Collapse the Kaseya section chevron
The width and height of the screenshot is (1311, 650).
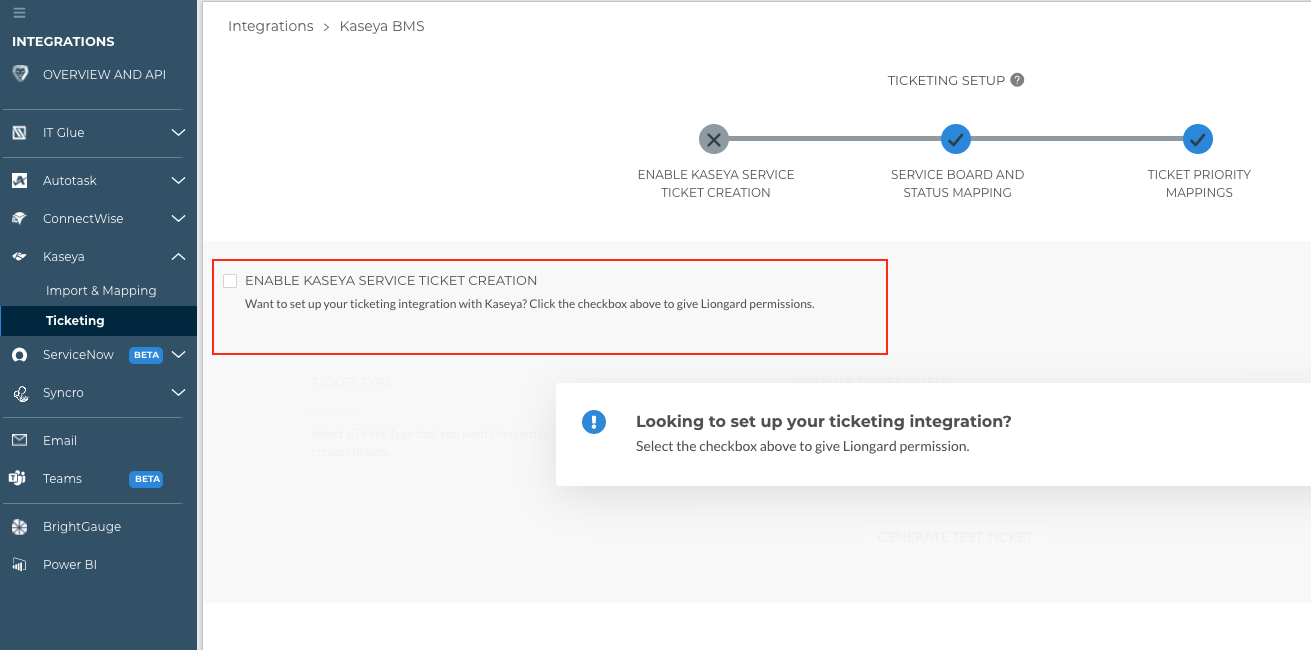pyautogui.click(x=178, y=257)
